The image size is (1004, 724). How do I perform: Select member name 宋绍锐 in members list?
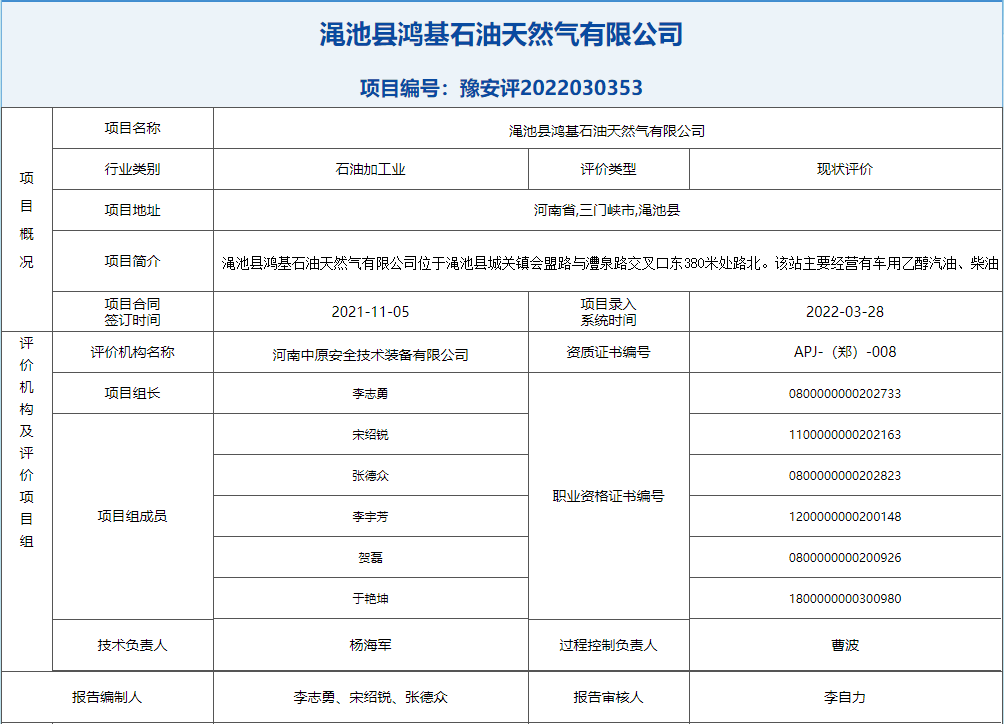[x=370, y=435]
